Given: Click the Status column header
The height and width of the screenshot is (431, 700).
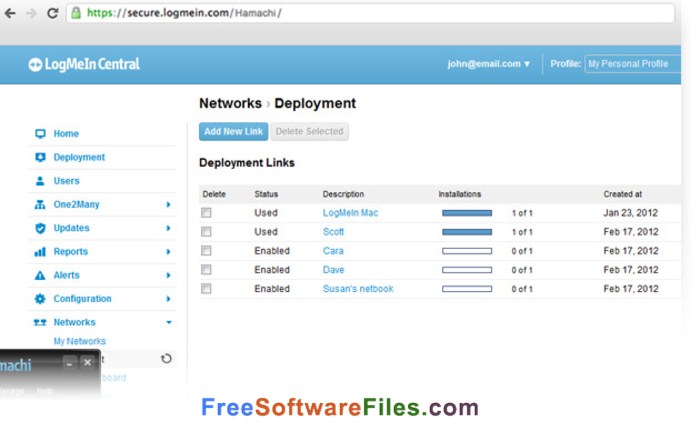Looking at the screenshot, I should coord(266,194).
